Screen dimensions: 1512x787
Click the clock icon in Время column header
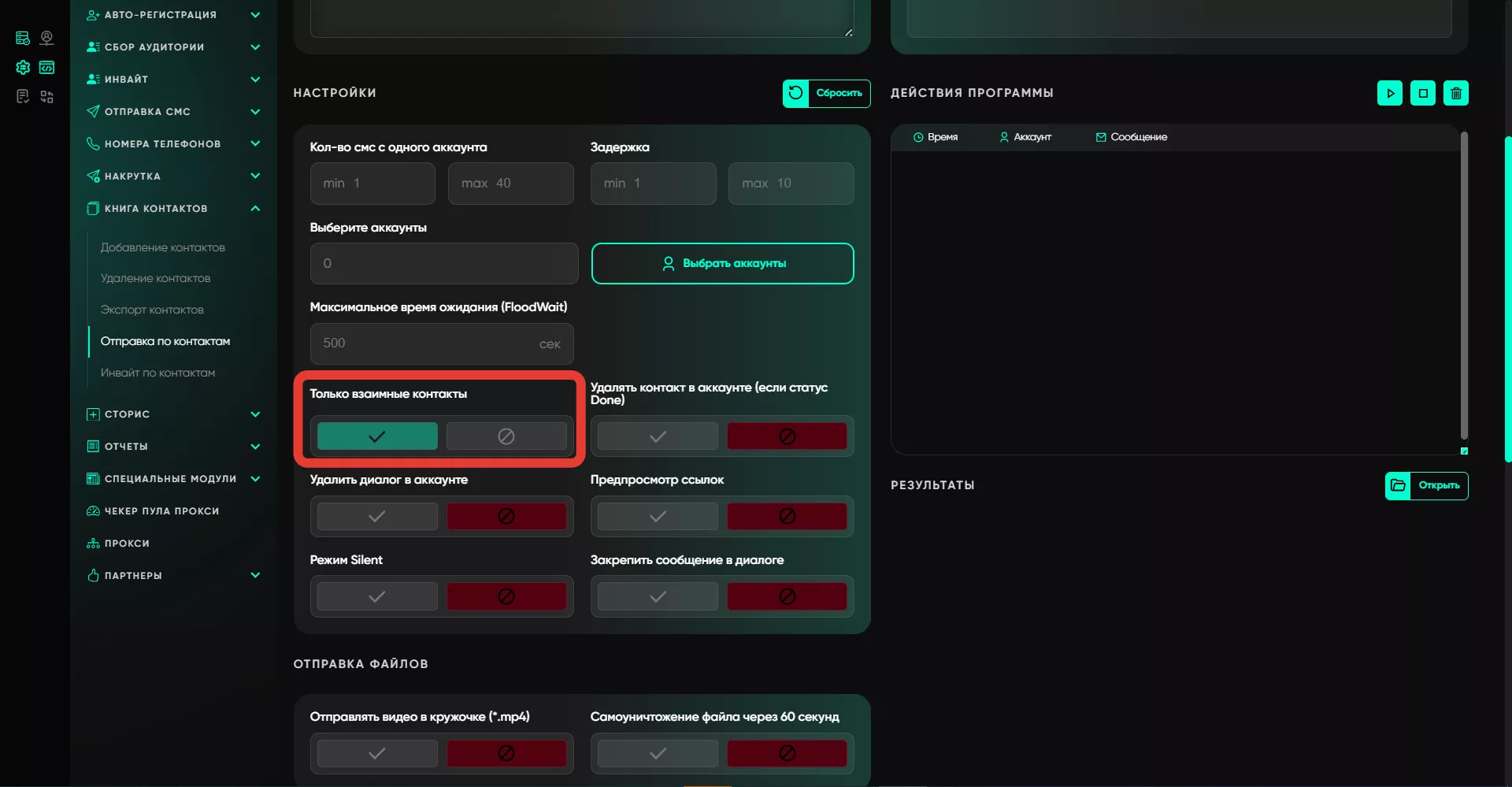[918, 137]
